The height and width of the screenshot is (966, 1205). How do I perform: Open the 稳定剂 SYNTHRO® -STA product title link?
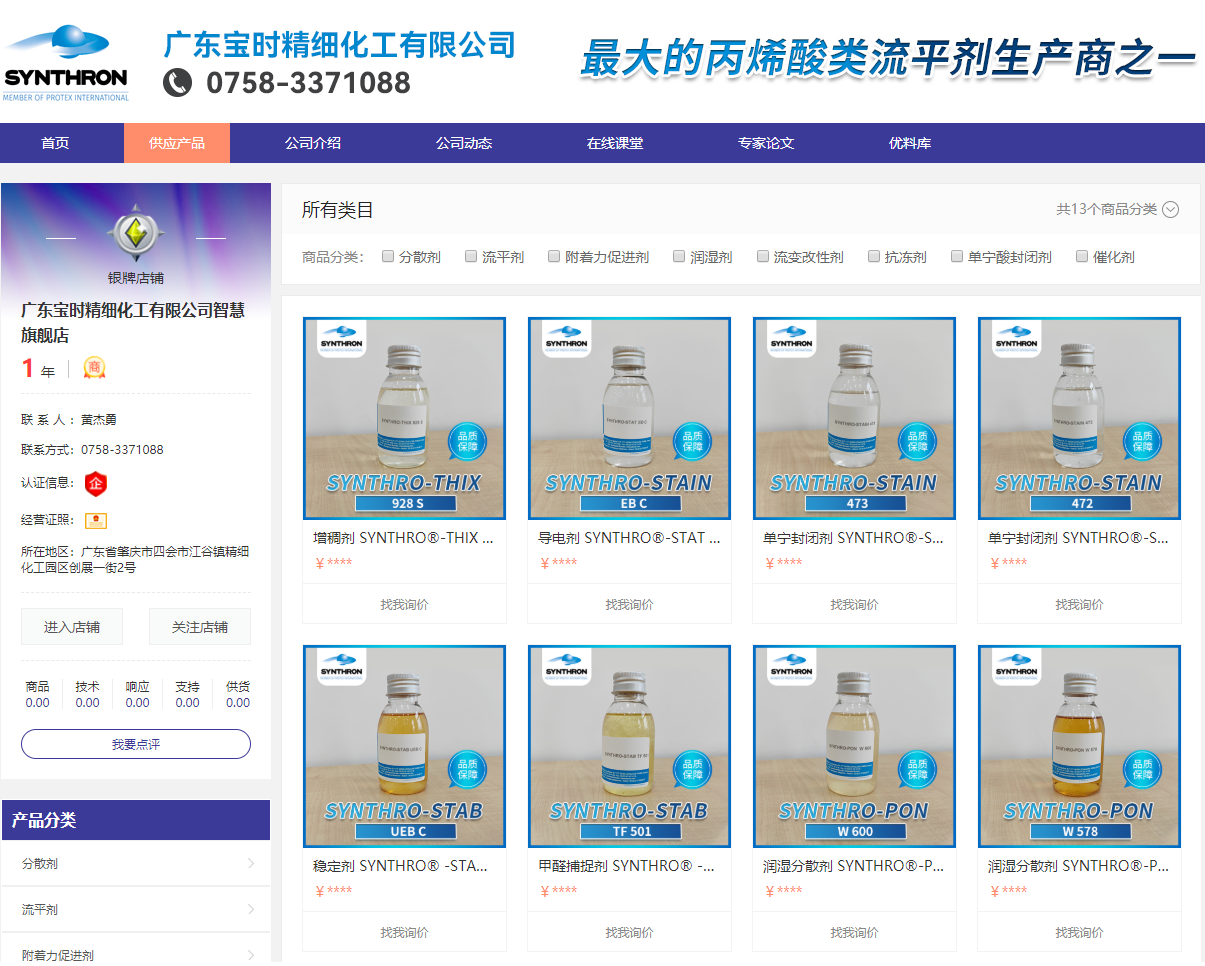[x=401, y=866]
